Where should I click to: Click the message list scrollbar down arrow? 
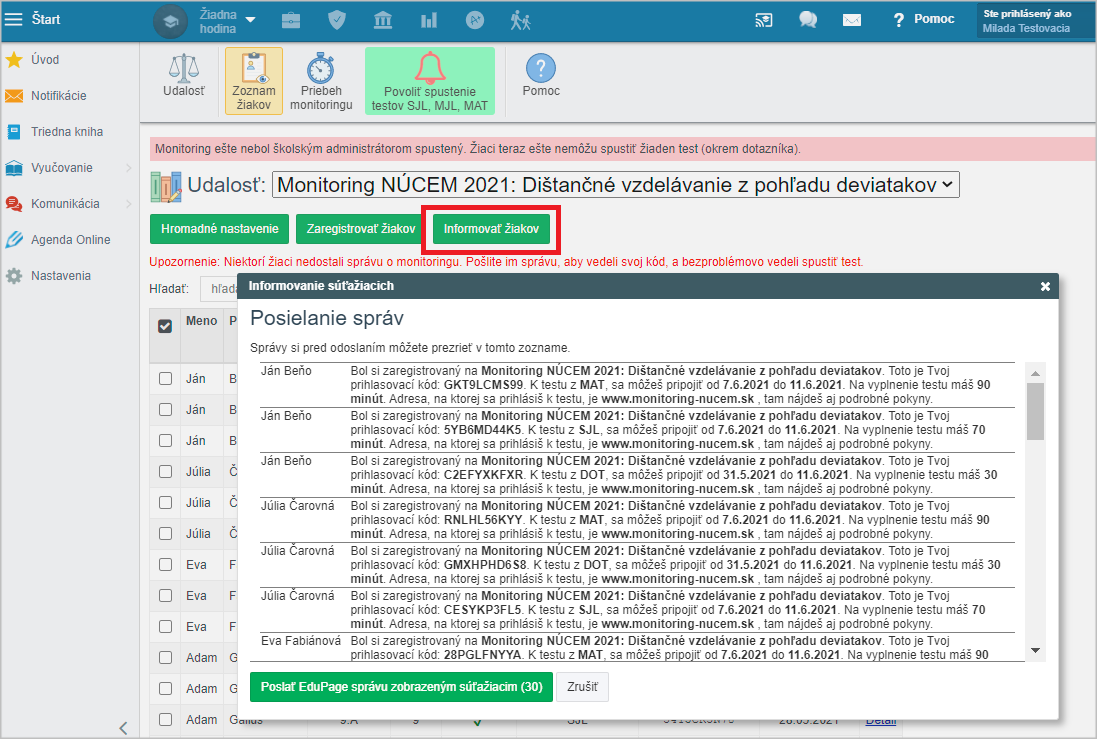pos(1036,650)
